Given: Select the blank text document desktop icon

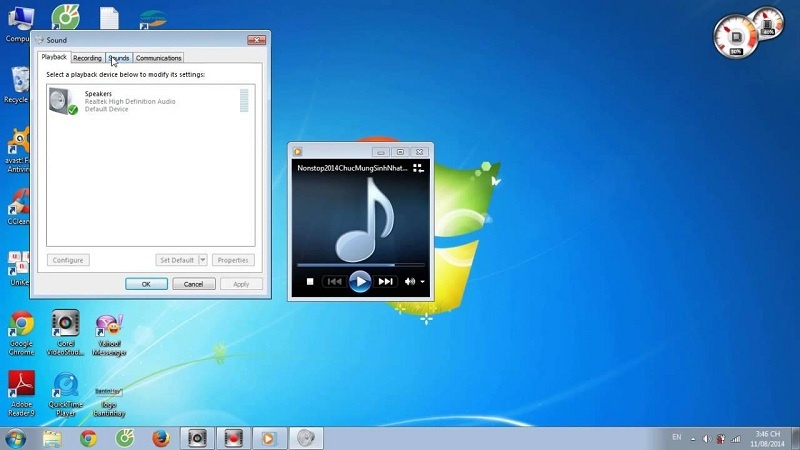Looking at the screenshot, I should tap(109, 17).
